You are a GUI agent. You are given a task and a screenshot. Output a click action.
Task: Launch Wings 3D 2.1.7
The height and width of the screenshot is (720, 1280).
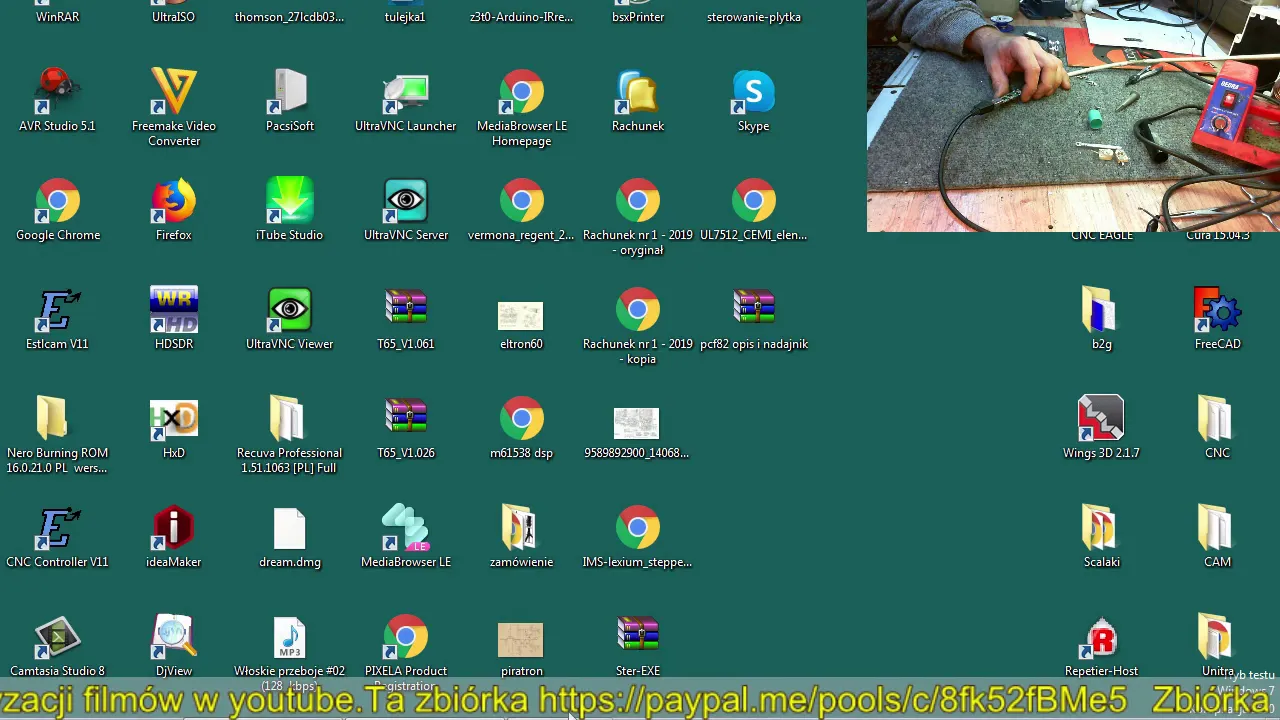(x=1101, y=427)
